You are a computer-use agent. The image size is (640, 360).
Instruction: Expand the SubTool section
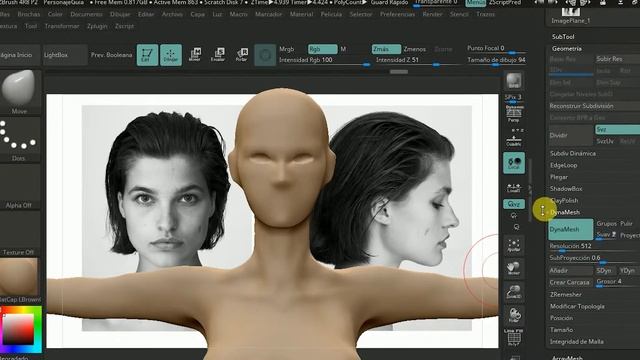click(x=563, y=37)
